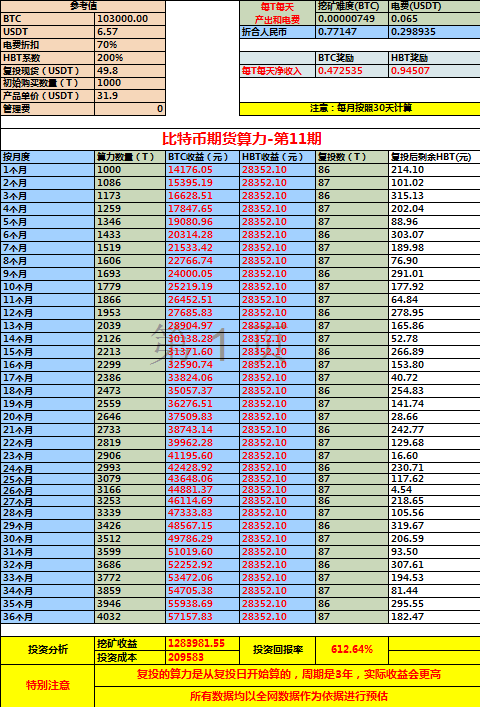
Task: Click BTC income 27685.83 for month 12
Action: [202, 313]
